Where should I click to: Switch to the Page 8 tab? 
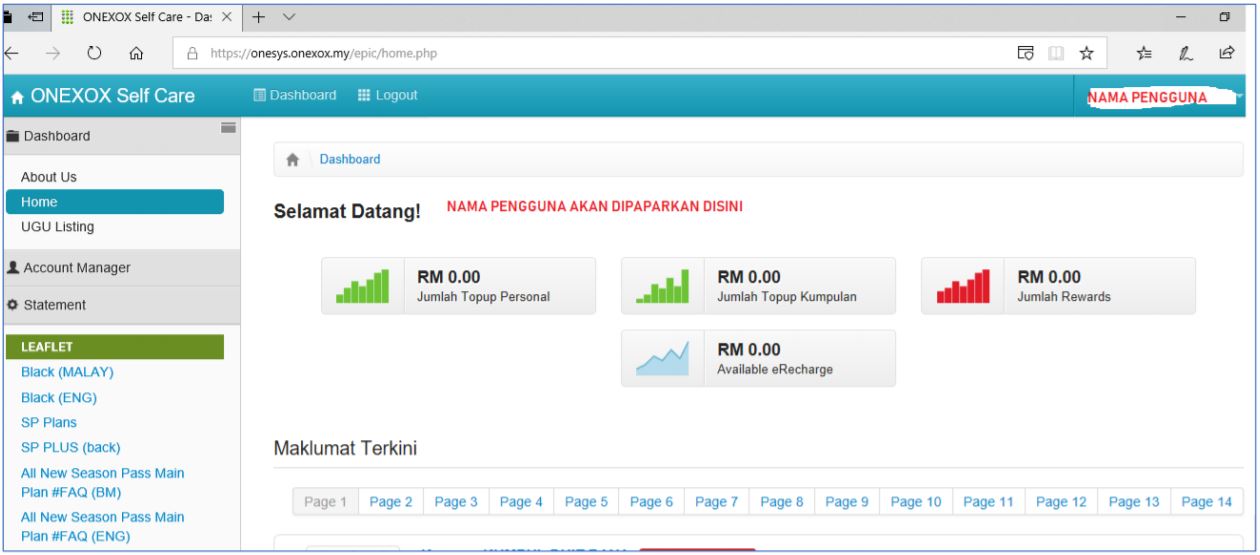click(x=782, y=502)
